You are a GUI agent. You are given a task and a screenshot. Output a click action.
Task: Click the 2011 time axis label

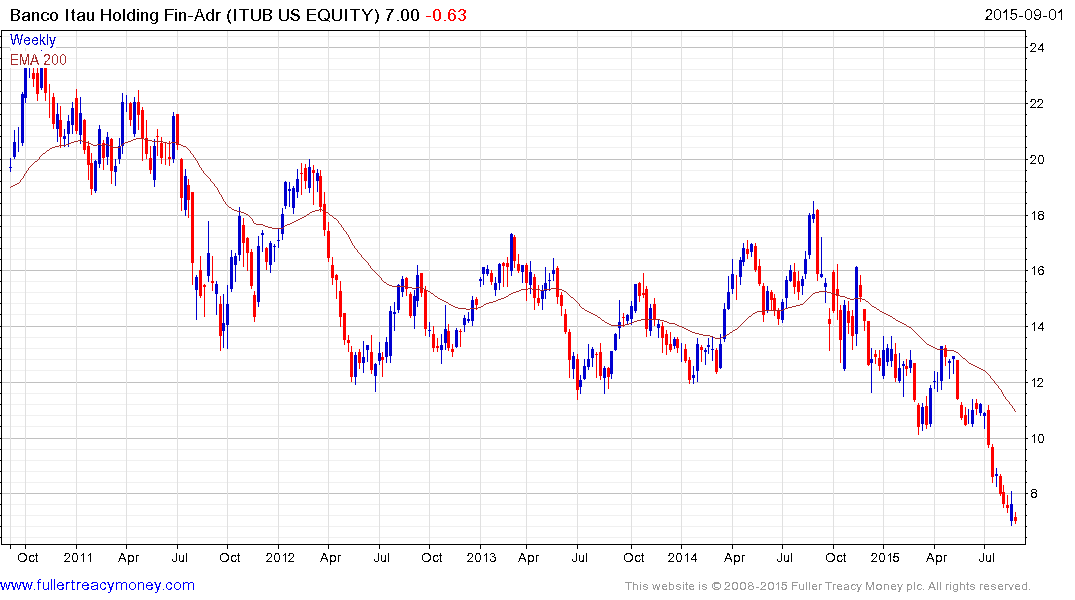[77, 557]
